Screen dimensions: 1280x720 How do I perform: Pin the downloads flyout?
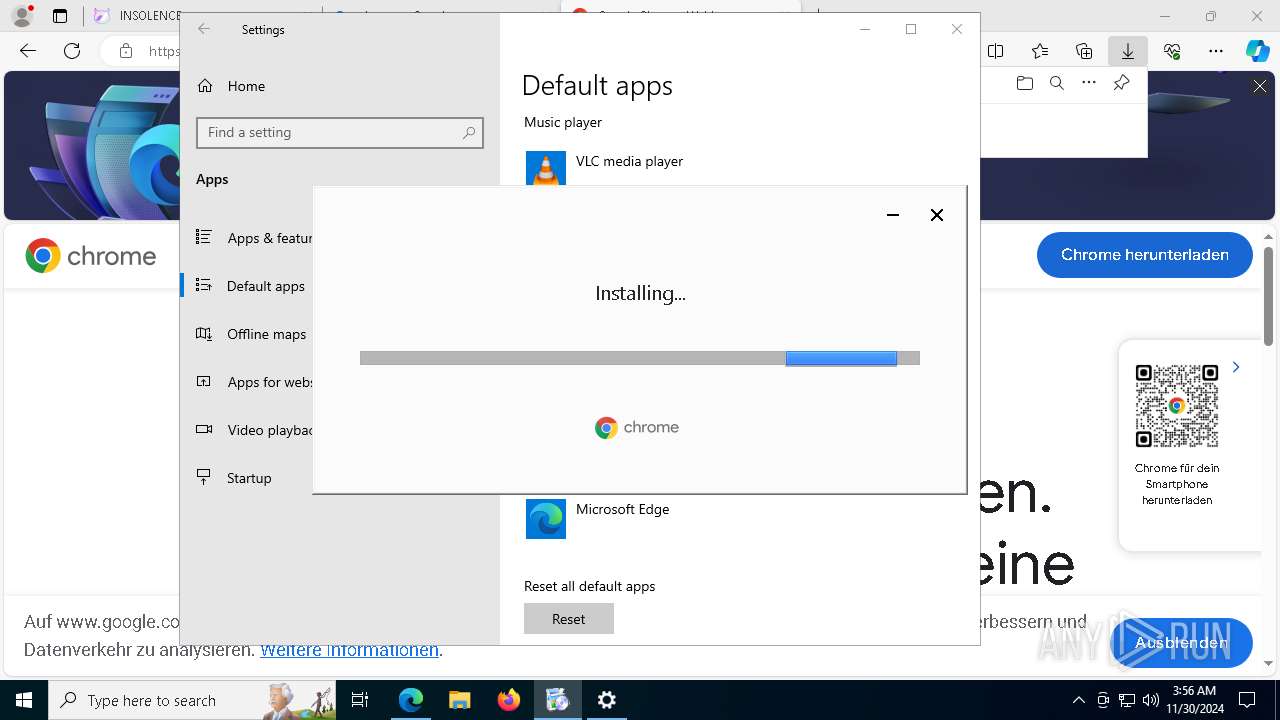[x=1122, y=83]
